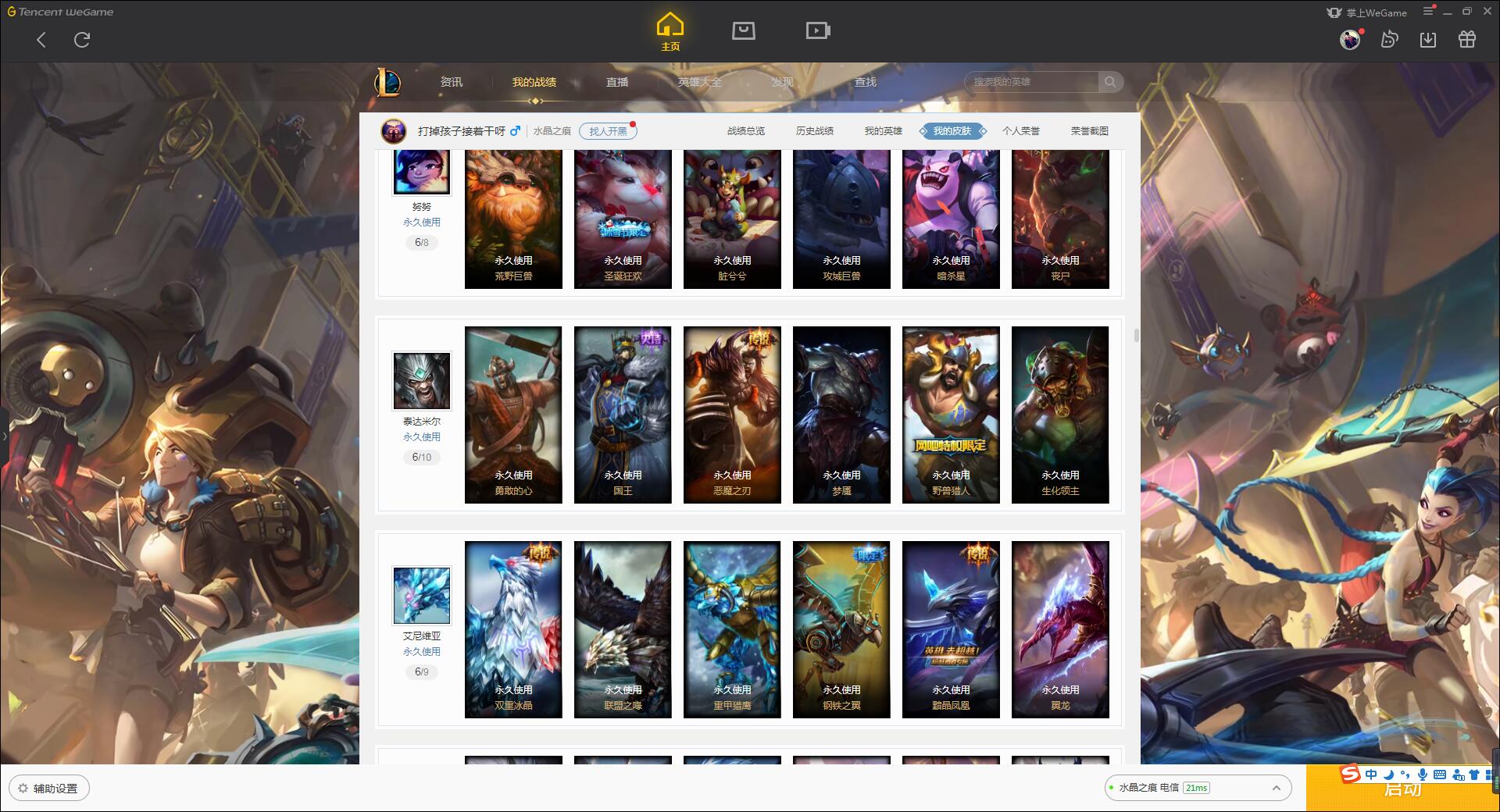The height and width of the screenshot is (812, 1500).
Task: Open the 梦魇 skin card
Action: point(841,415)
